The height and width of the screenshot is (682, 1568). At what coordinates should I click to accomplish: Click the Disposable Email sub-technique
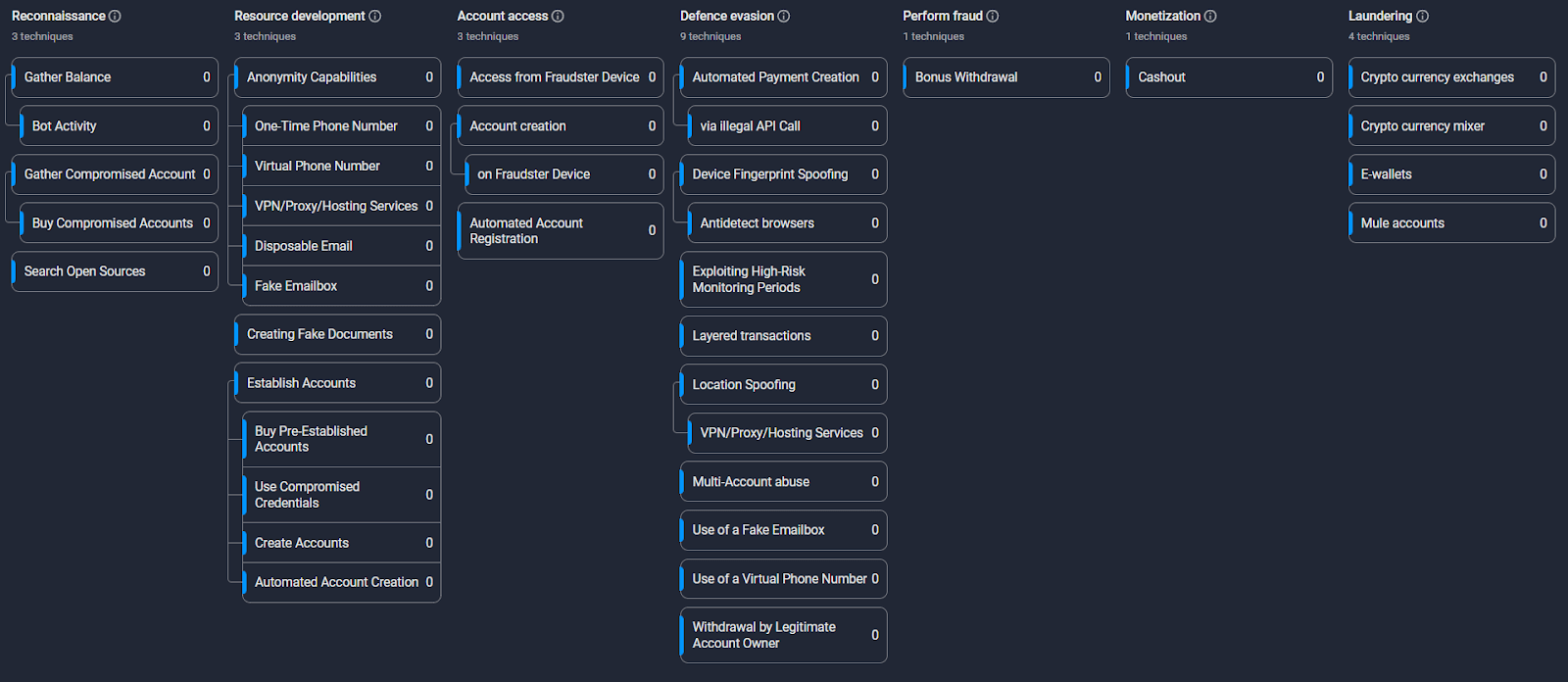coord(341,246)
